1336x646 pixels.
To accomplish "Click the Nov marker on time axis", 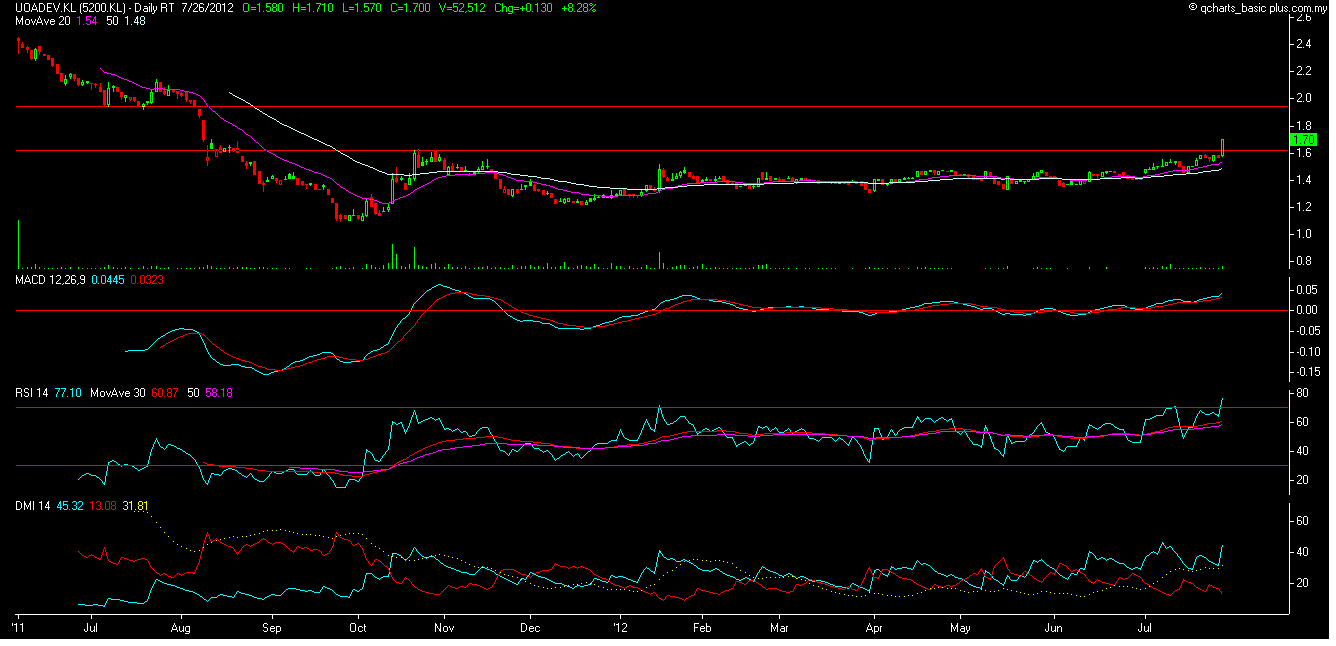I will tap(444, 628).
